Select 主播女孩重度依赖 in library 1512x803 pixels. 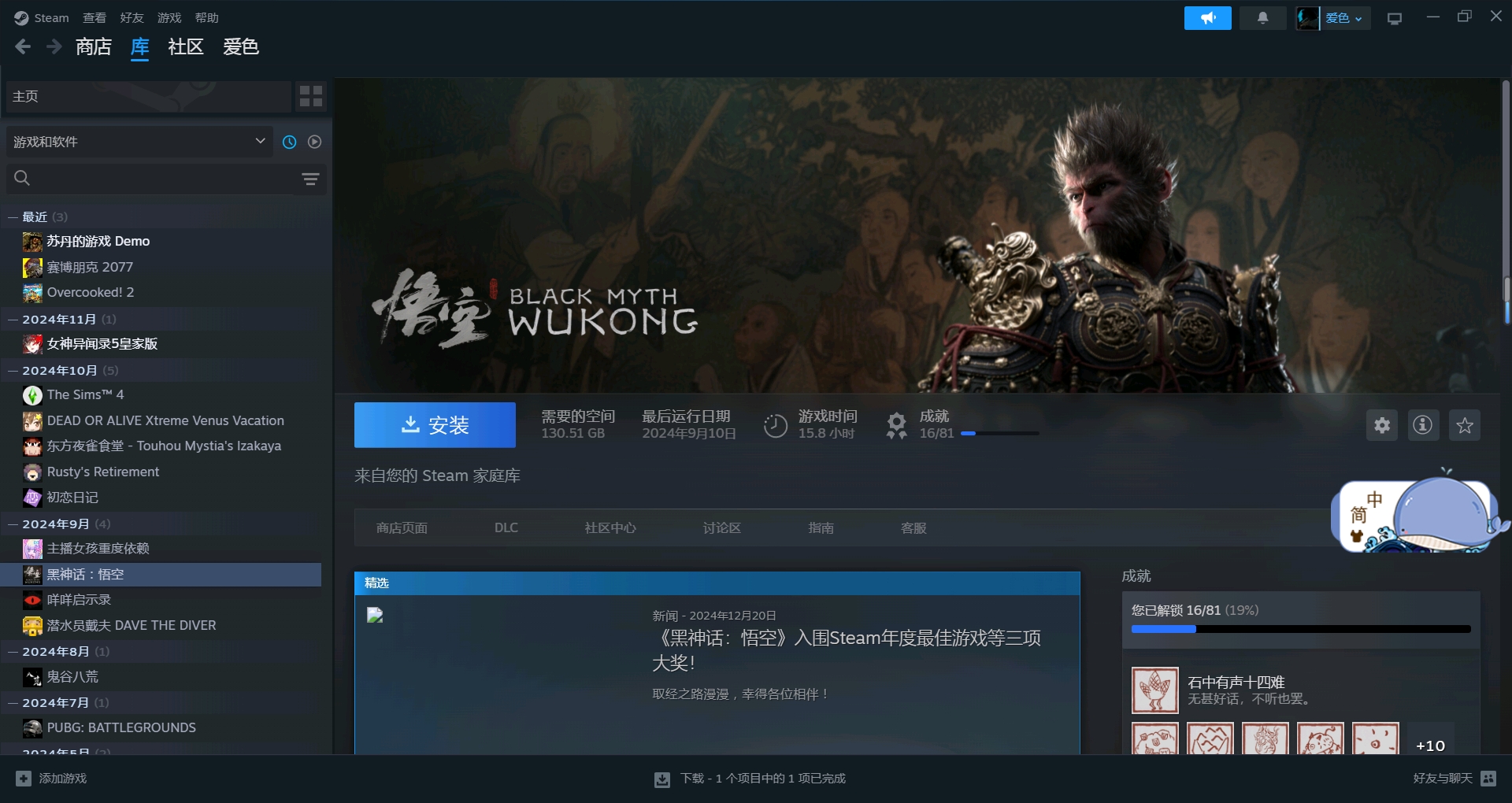coord(161,548)
